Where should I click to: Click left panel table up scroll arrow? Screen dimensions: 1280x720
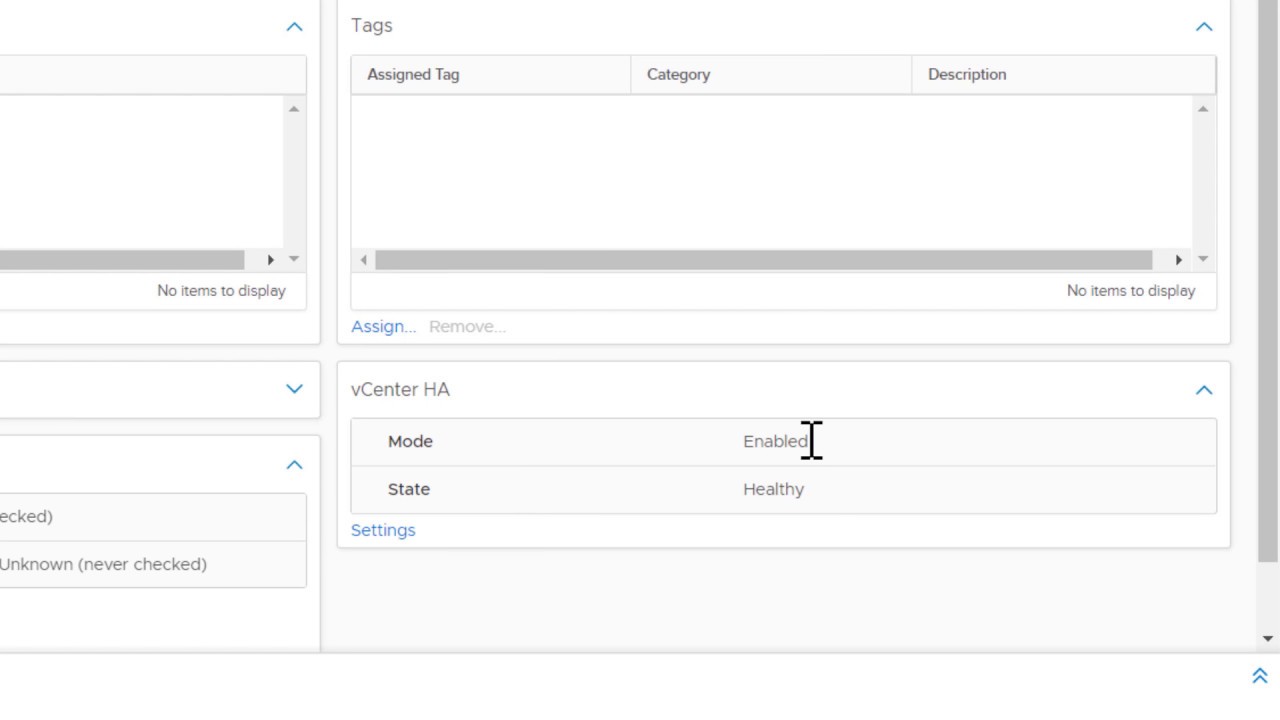[294, 109]
